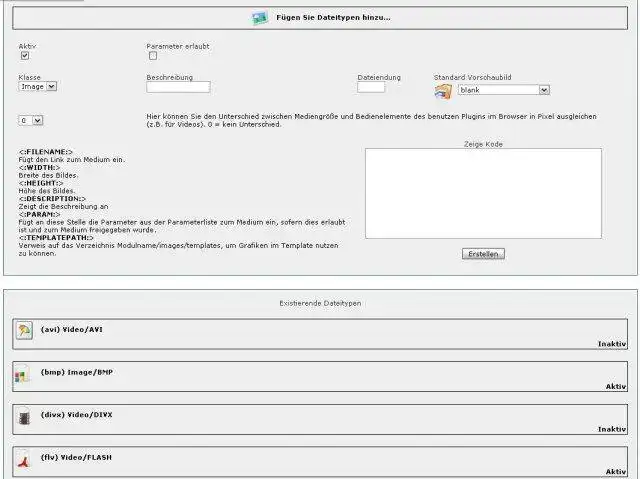Click the Aktiv status of the FLASH row
640x479 pixels.
click(616, 472)
